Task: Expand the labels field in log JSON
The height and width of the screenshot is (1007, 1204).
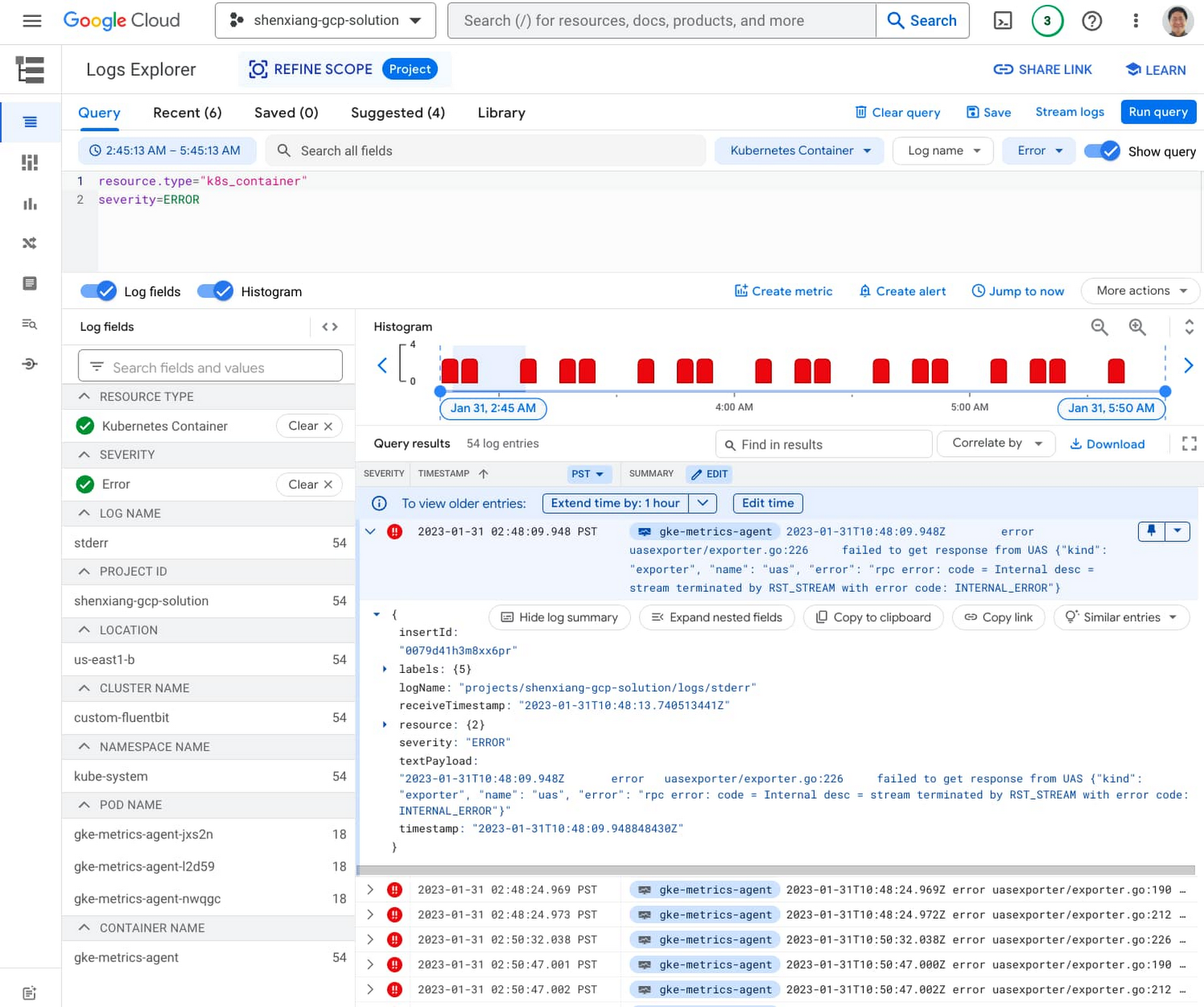Action: tap(384, 669)
